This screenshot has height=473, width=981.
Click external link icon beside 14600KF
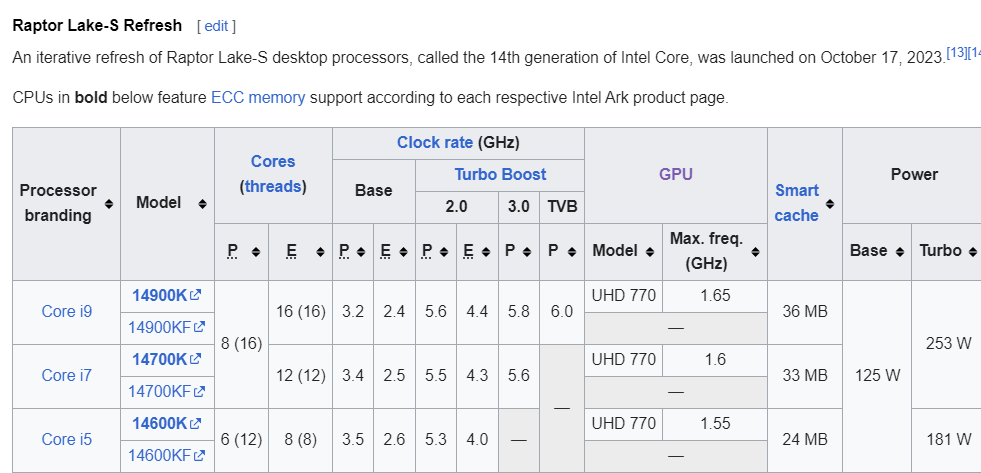tap(199, 455)
